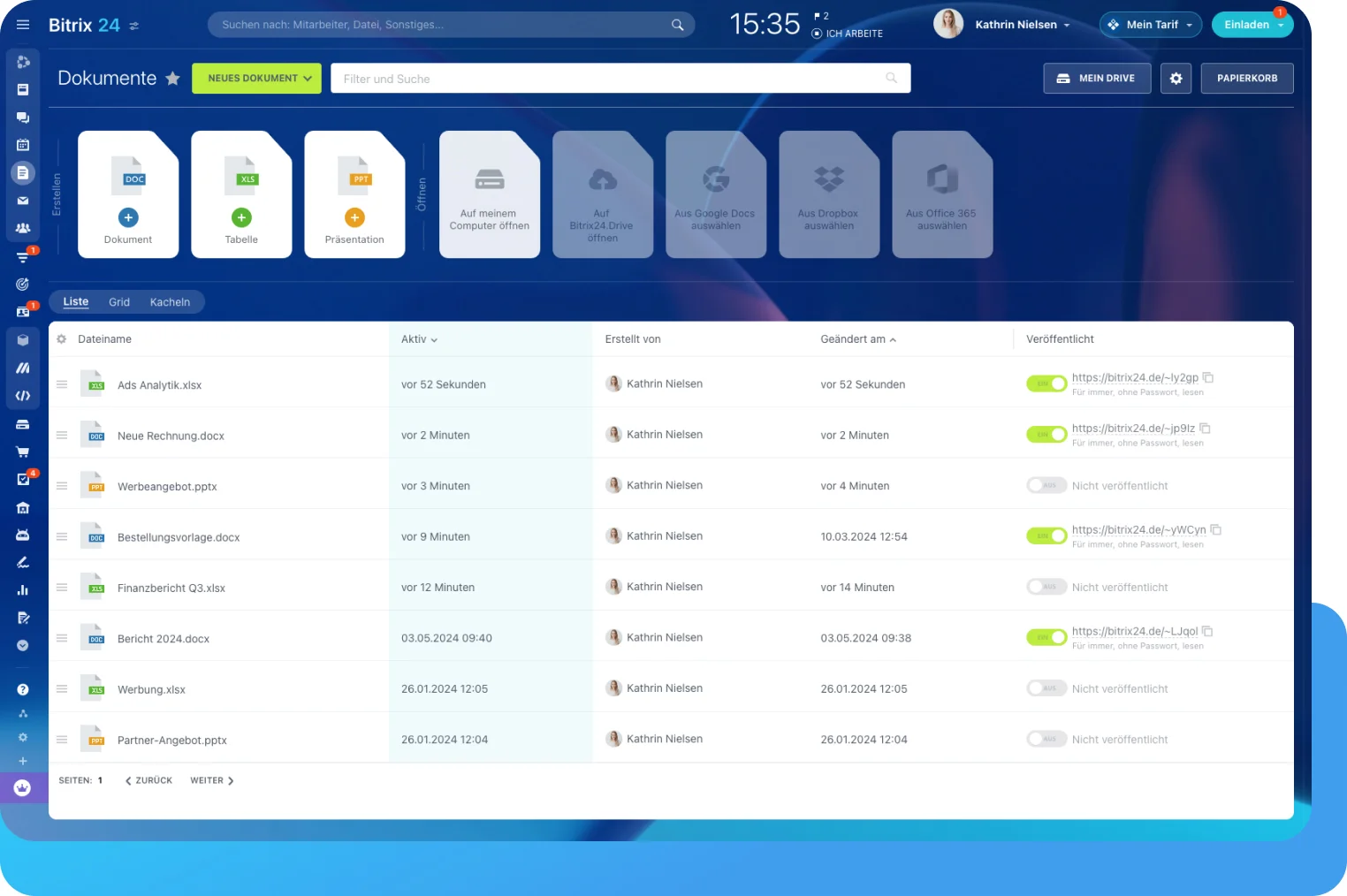Enable publishing for Werbeangebot.pptx
This screenshot has width=1347, height=896.
click(1046, 485)
